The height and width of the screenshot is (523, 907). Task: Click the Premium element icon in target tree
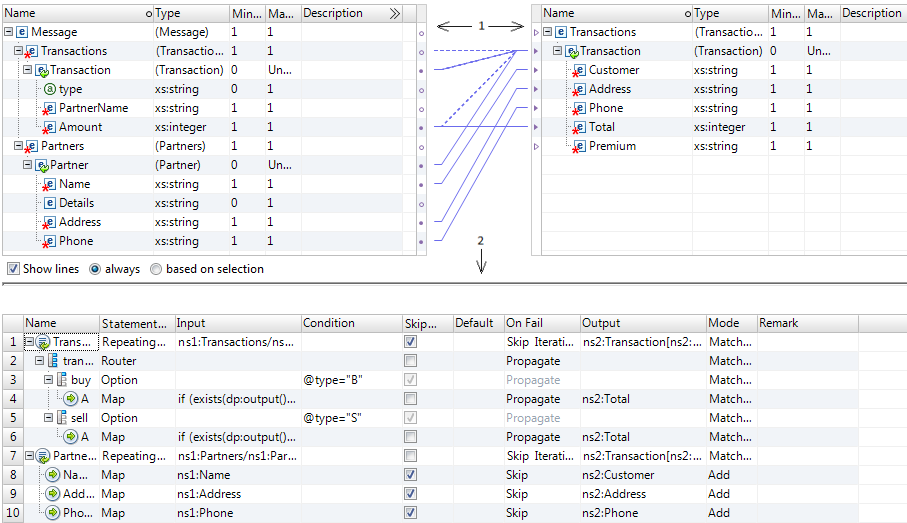coord(579,146)
